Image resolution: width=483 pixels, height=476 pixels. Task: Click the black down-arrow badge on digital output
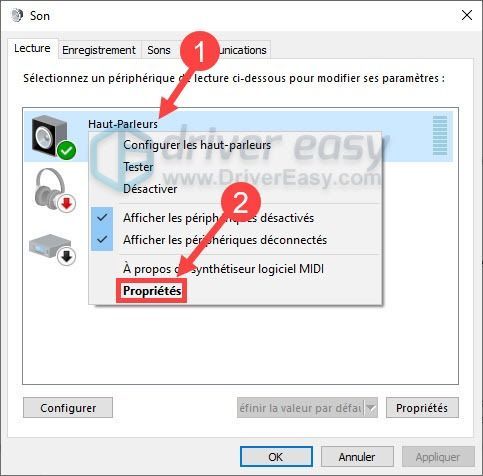tap(67, 256)
